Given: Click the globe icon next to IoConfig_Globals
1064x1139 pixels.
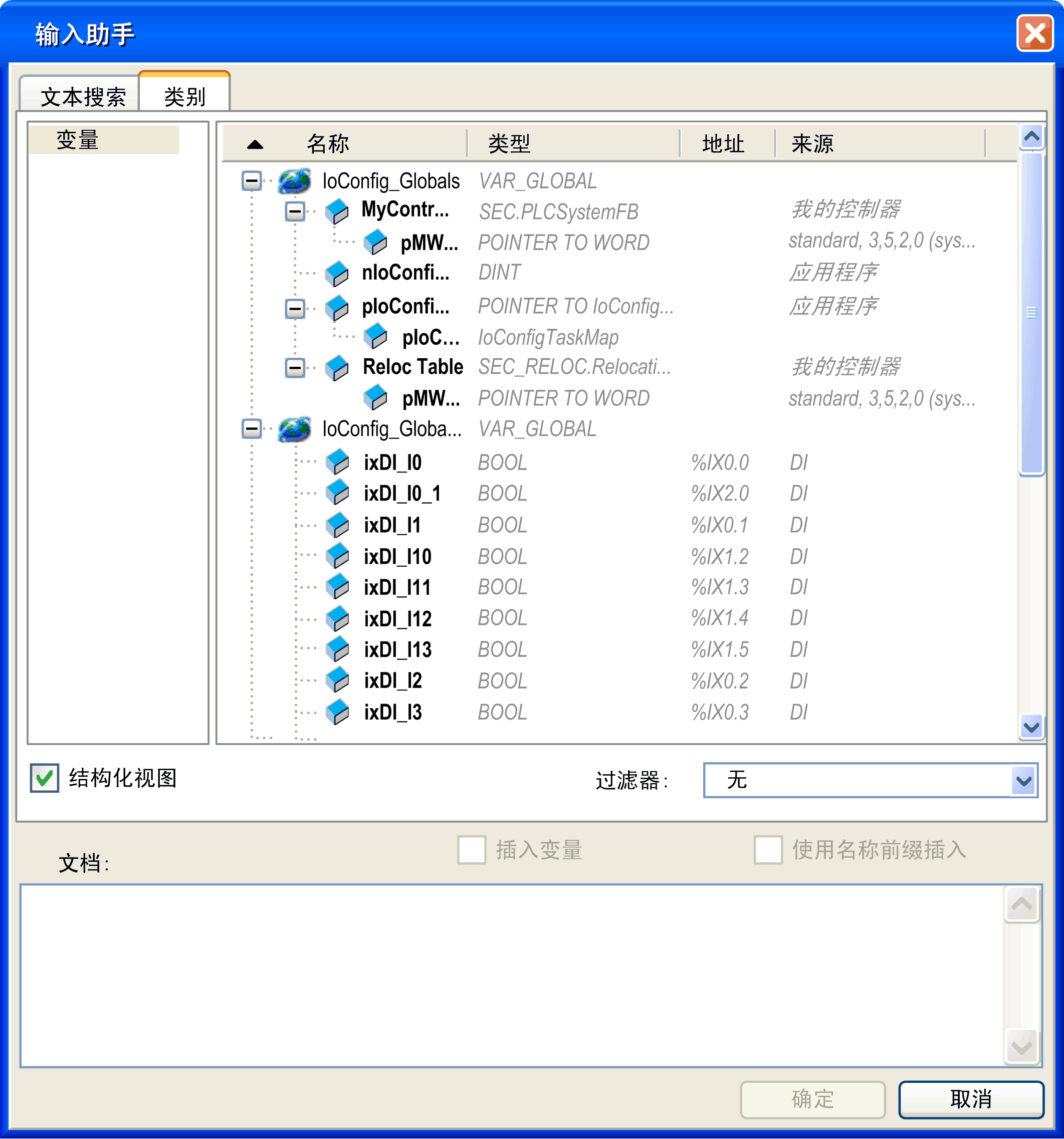Looking at the screenshot, I should (294, 180).
